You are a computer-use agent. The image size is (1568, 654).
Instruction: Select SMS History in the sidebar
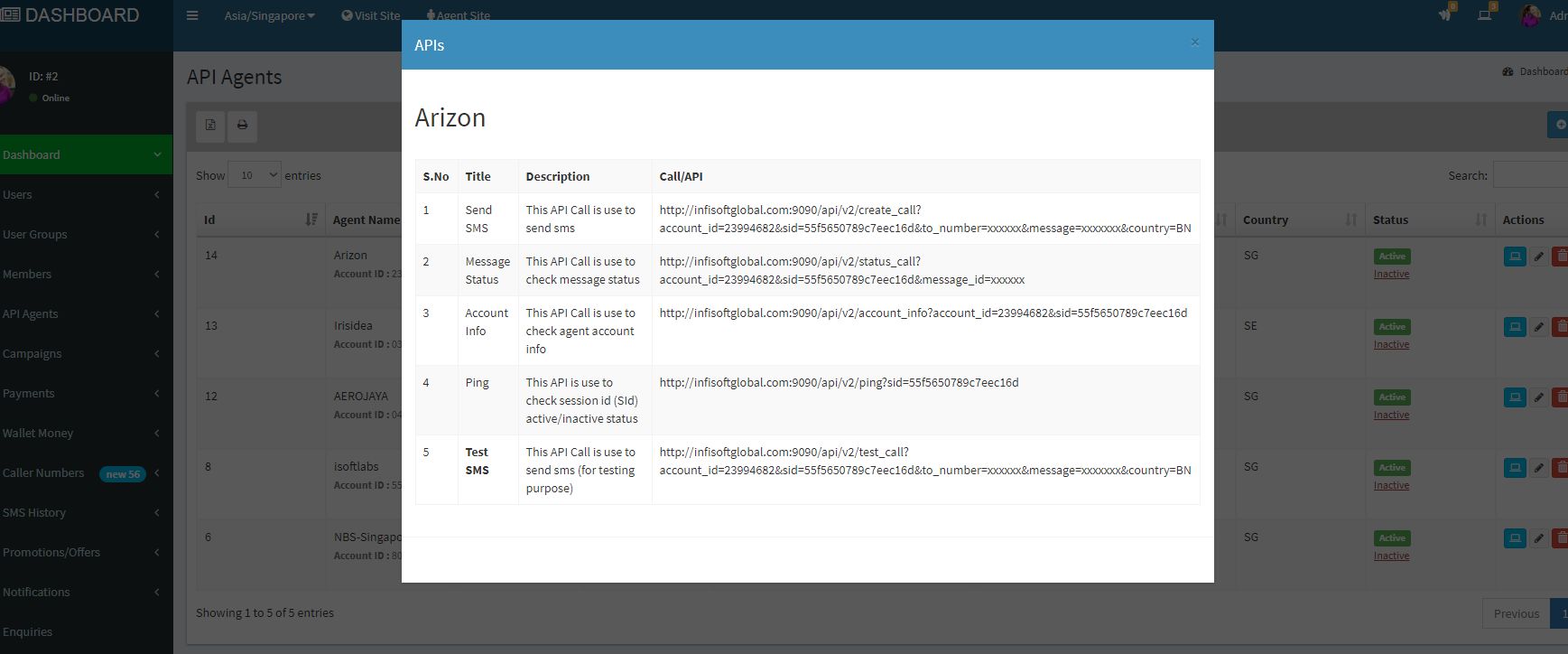tap(81, 512)
